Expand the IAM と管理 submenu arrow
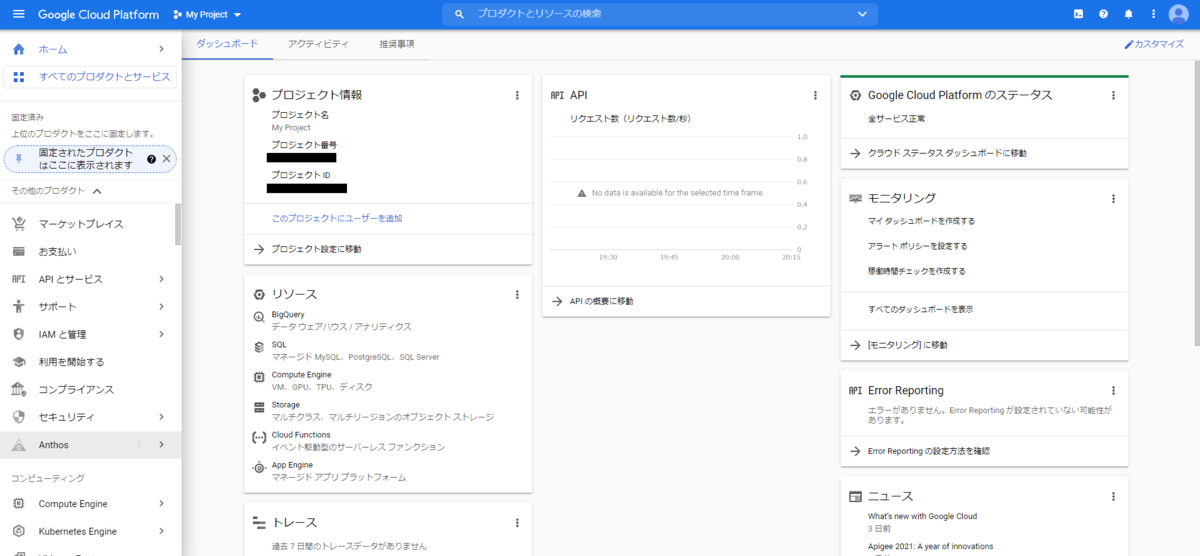This screenshot has height=556, width=1200. coord(161,334)
